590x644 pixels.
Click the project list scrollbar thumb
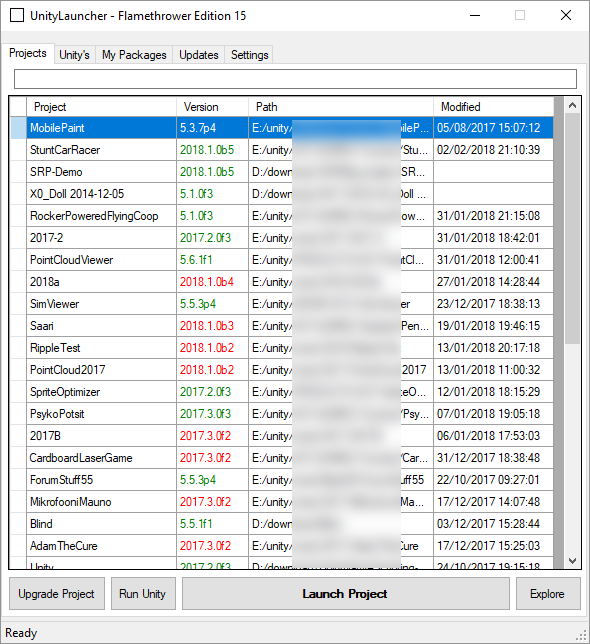[x=572, y=229]
